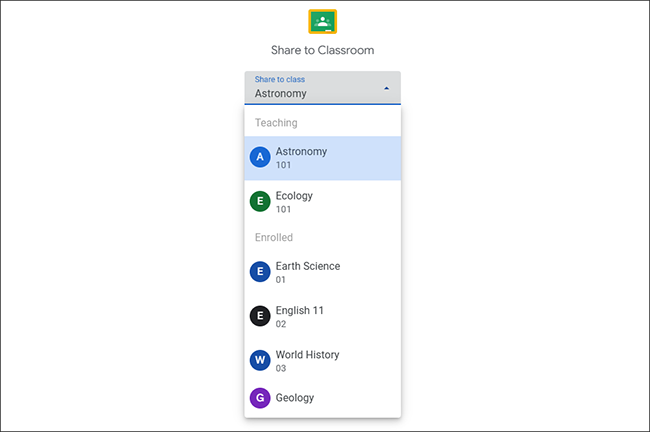Click the purple G avatar for Geology

pyautogui.click(x=260, y=398)
